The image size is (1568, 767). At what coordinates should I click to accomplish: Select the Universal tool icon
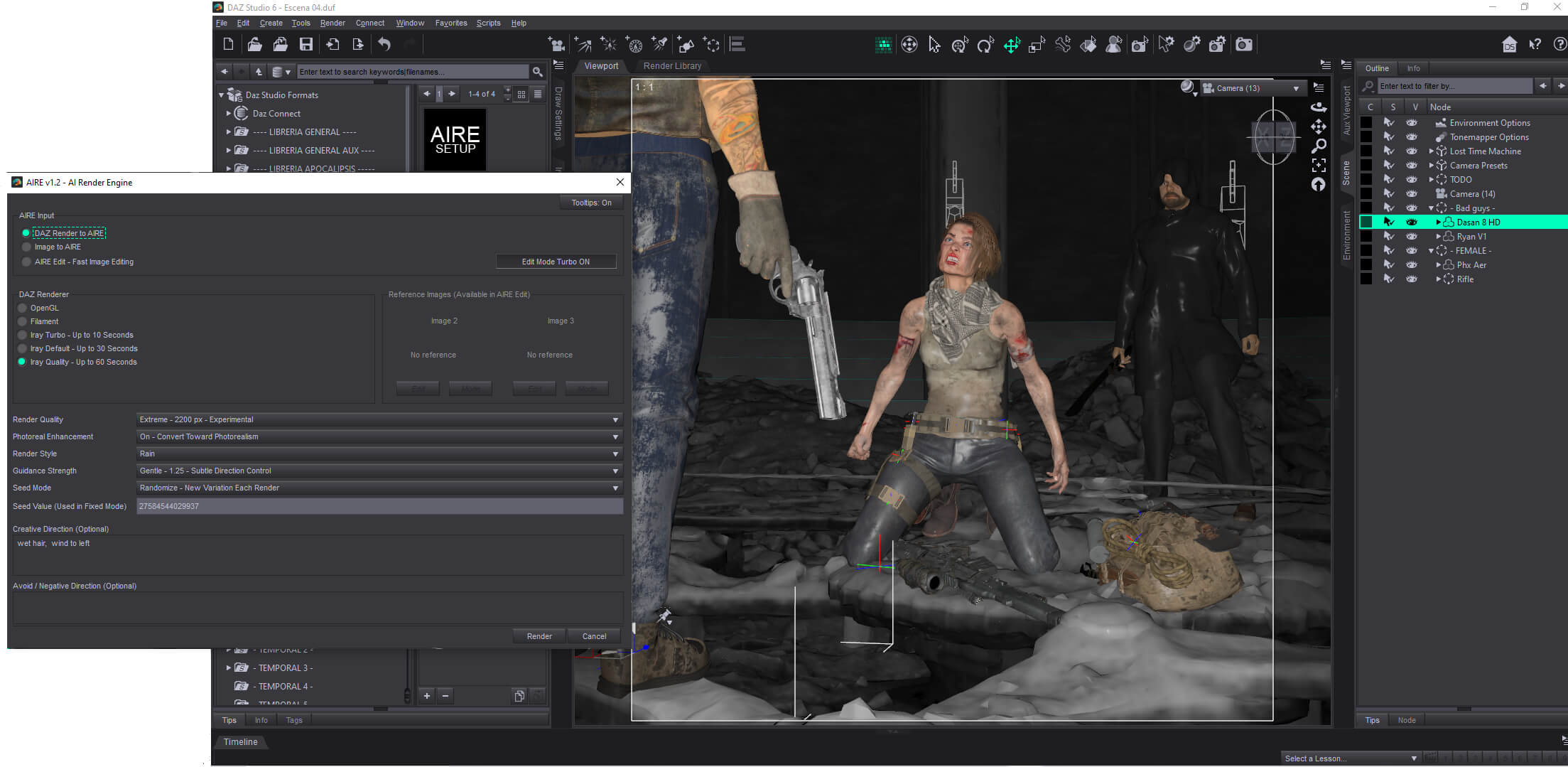click(961, 45)
